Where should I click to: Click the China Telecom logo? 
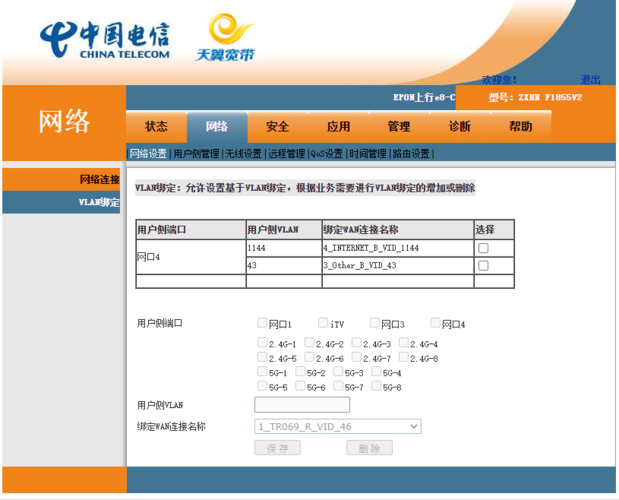point(105,40)
